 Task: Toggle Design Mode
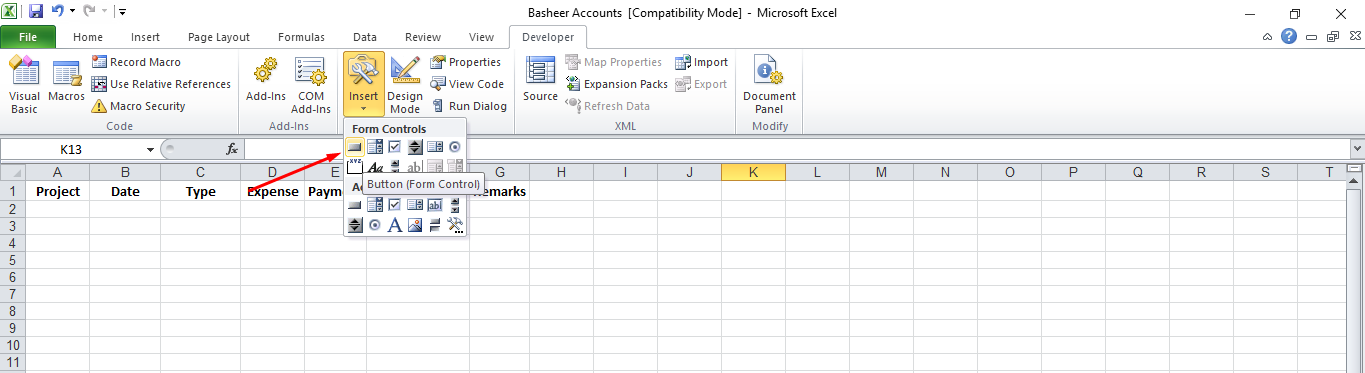coord(405,85)
